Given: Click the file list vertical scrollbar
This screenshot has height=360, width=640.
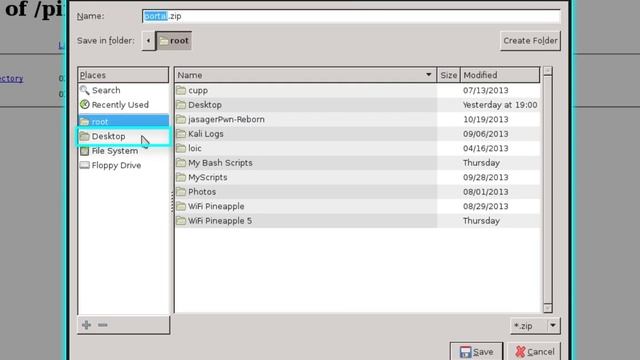Looking at the screenshot, I should (548, 190).
